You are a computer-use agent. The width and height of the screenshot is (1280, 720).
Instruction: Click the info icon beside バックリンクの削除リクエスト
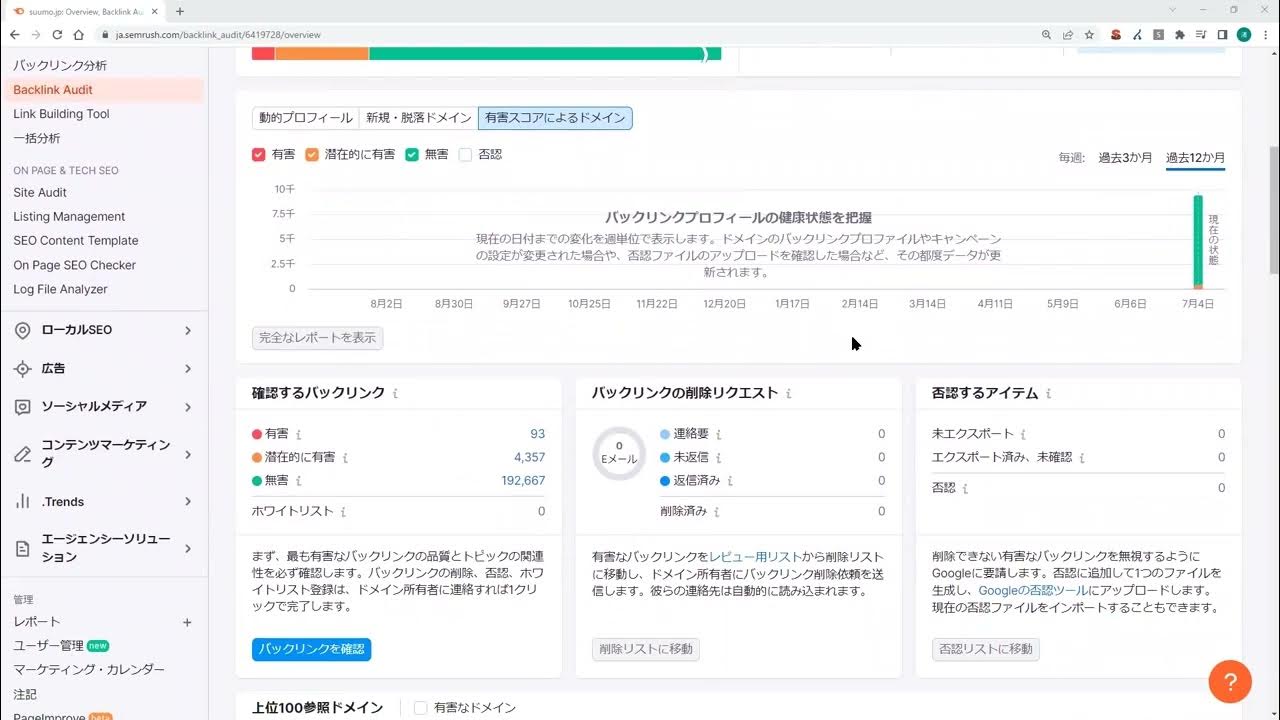(x=788, y=394)
